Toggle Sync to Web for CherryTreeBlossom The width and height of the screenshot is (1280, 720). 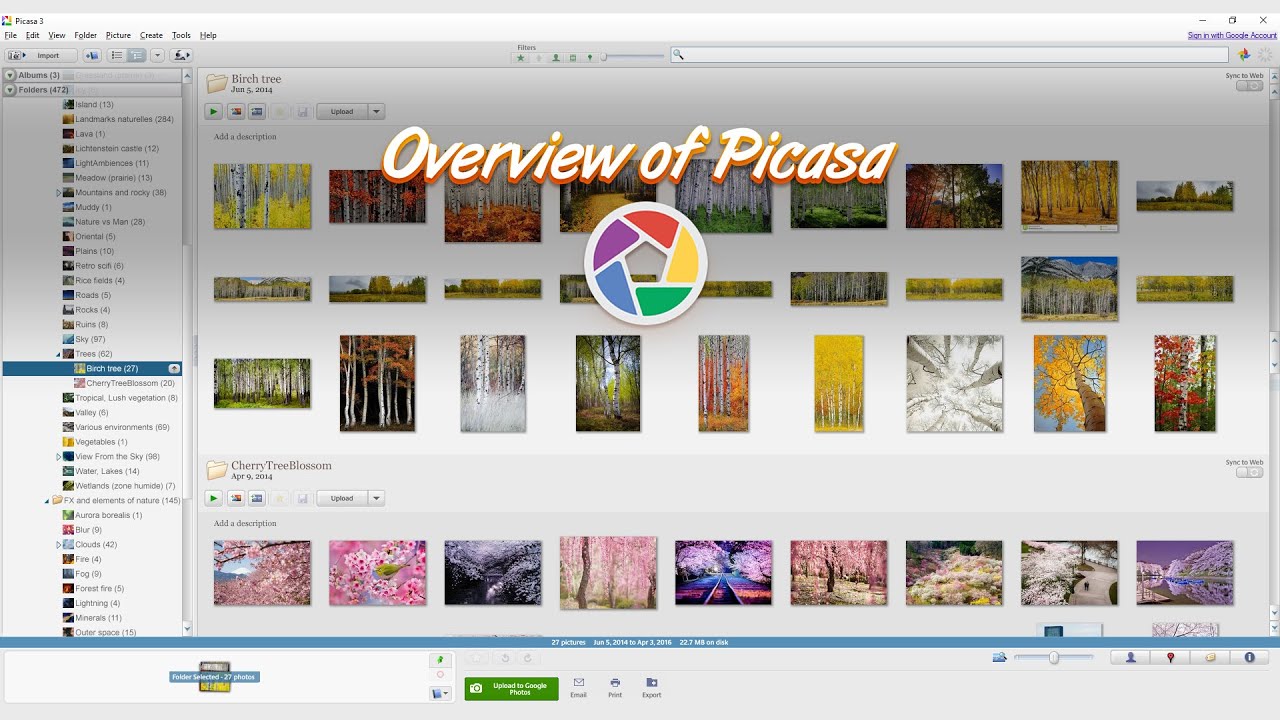point(1249,472)
